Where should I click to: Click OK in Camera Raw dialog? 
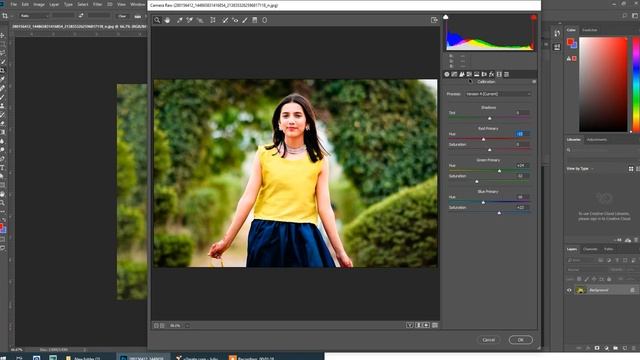click(520, 340)
